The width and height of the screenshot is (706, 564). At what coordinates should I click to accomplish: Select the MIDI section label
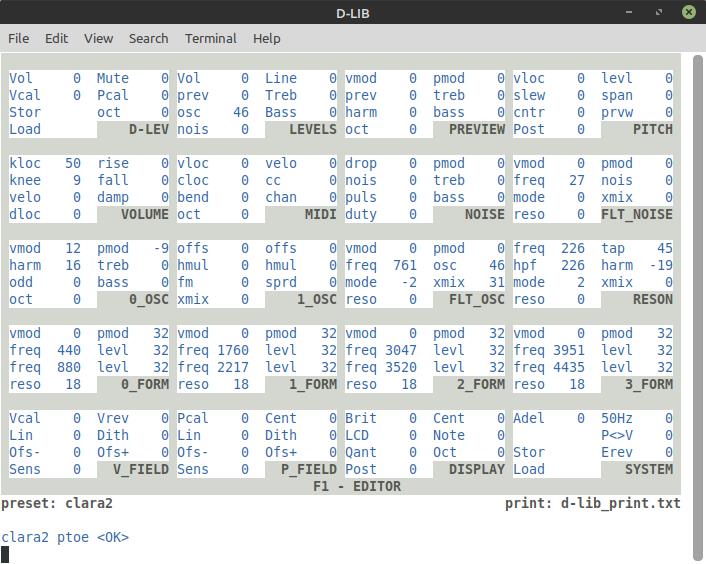click(321, 215)
